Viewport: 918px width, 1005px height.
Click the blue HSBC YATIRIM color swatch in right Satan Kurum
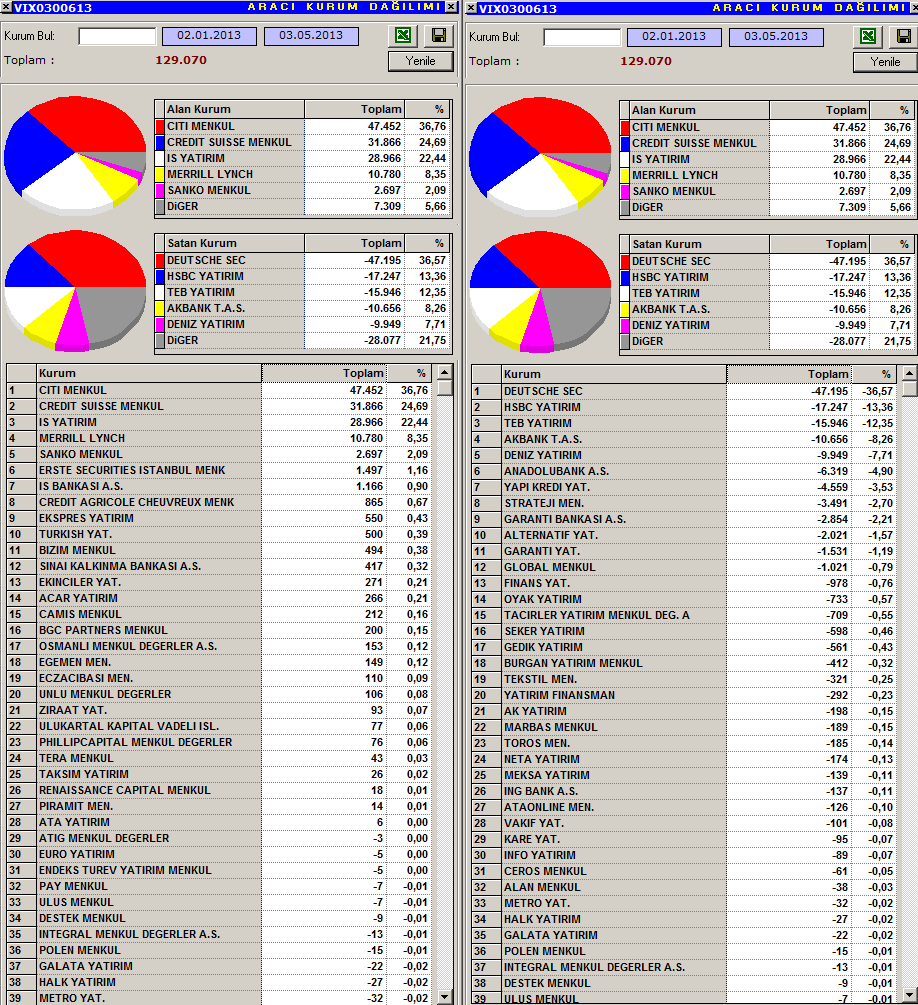click(625, 278)
